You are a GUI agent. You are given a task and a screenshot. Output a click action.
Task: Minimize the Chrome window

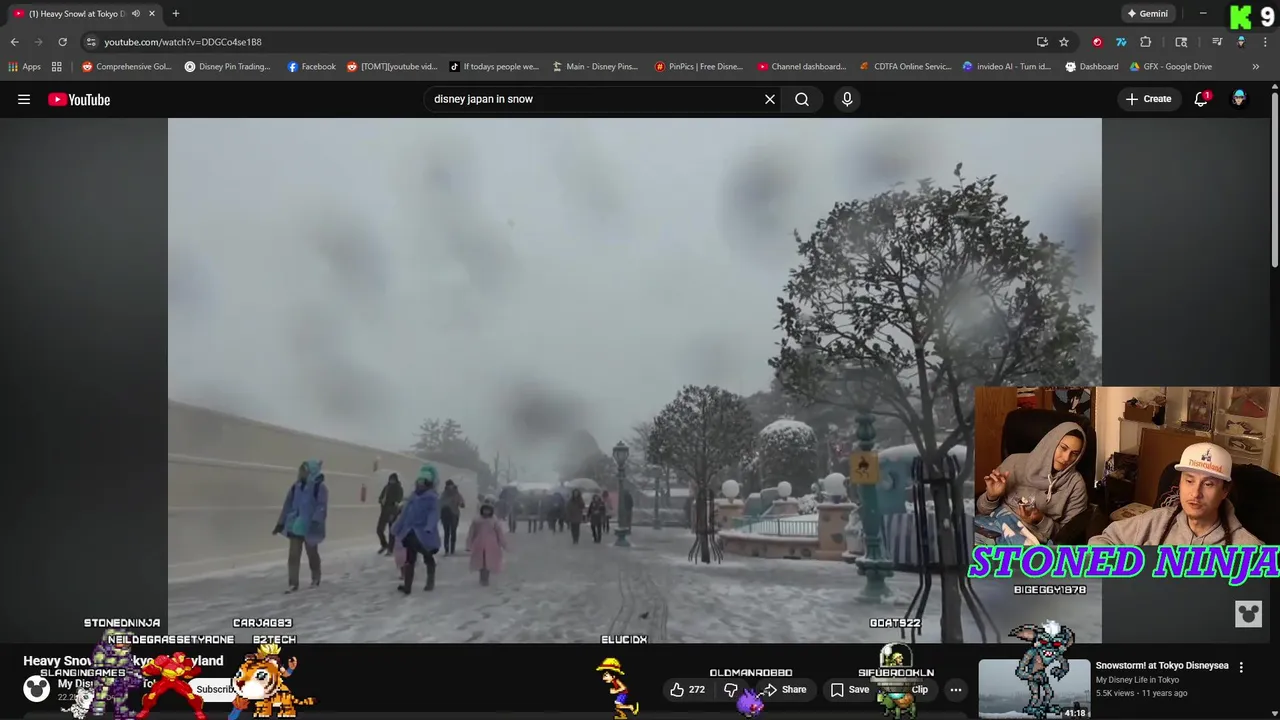point(1203,14)
